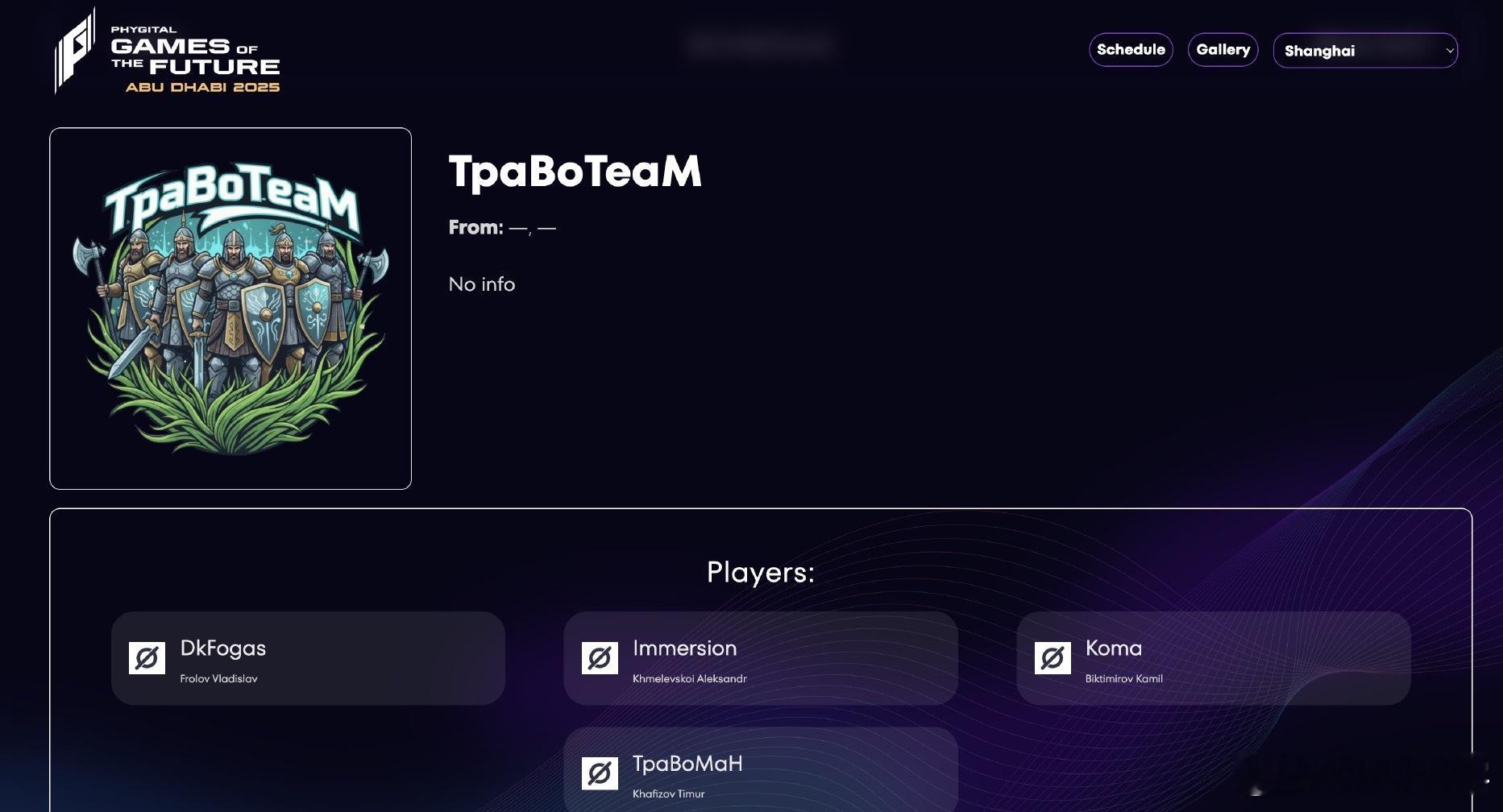Click the TpaBoTeaM team logo image
The image size is (1503, 812).
tap(230, 309)
